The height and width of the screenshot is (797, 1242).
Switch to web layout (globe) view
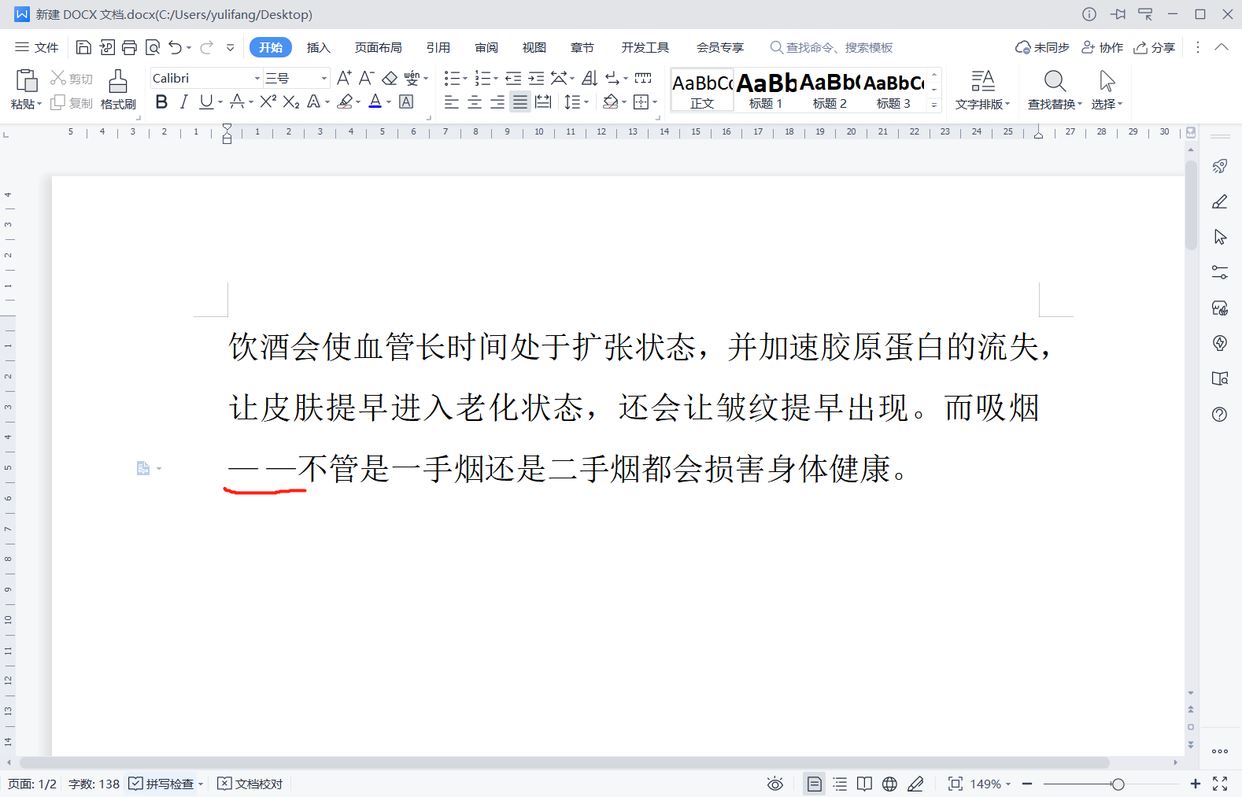(889, 784)
